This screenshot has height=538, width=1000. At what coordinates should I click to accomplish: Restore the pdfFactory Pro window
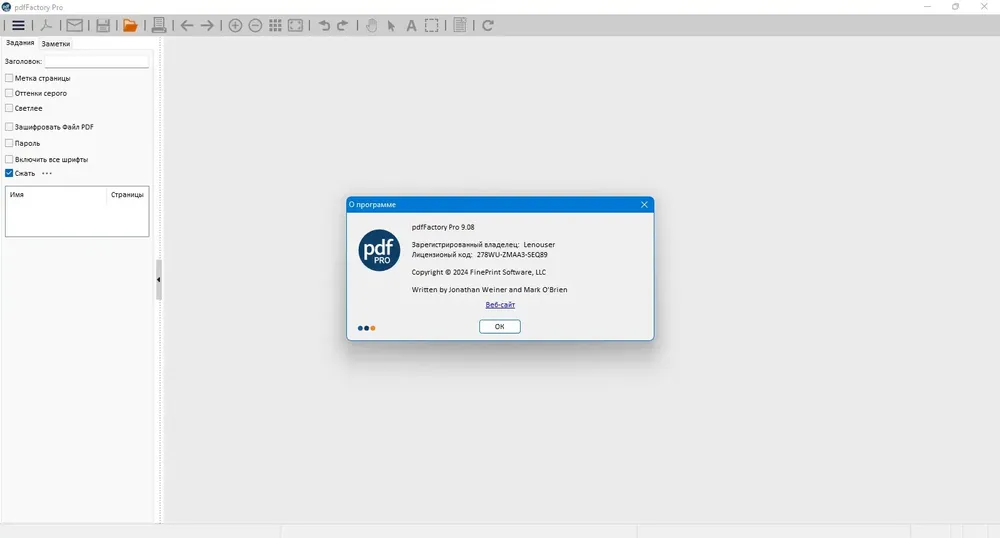pyautogui.click(x=955, y=6)
